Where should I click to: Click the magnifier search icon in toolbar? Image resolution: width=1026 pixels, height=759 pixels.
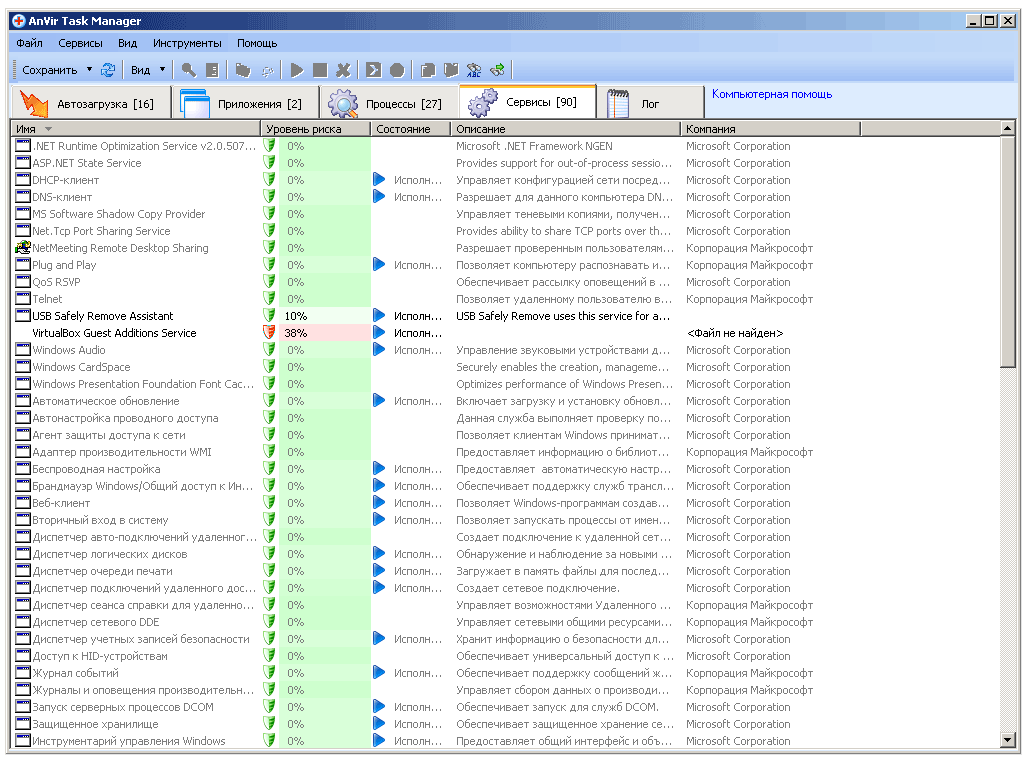pyautogui.click(x=188, y=70)
